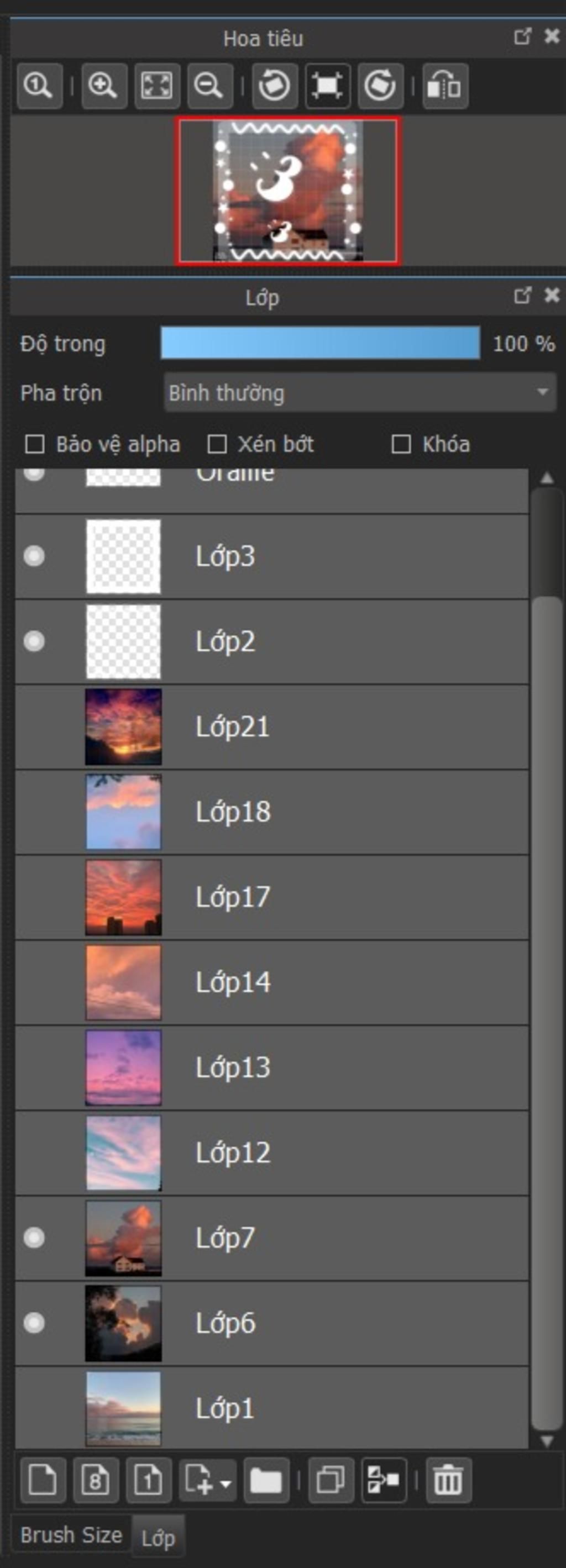Adjust the Độ trong opacity slider
The image size is (566, 1568).
point(320,343)
